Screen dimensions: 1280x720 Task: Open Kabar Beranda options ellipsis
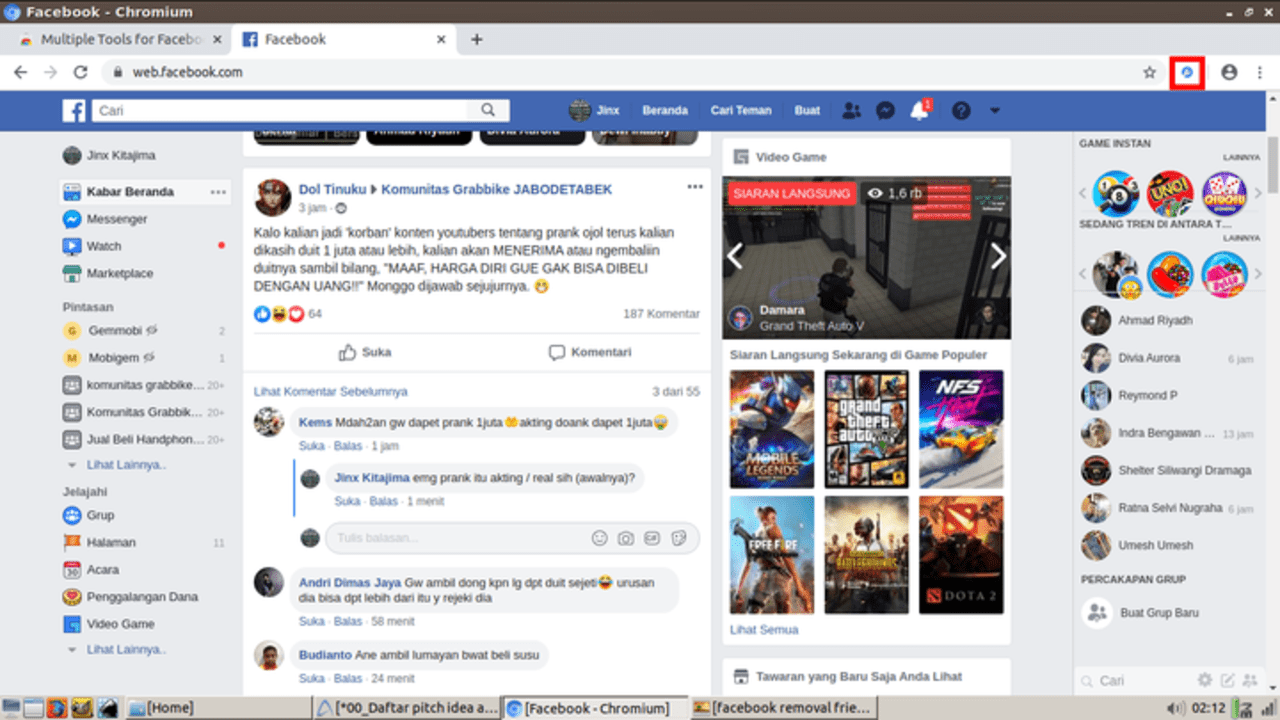tap(218, 192)
